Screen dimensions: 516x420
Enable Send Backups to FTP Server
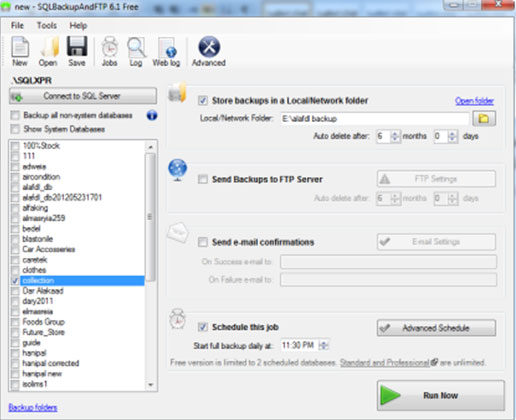click(x=203, y=179)
